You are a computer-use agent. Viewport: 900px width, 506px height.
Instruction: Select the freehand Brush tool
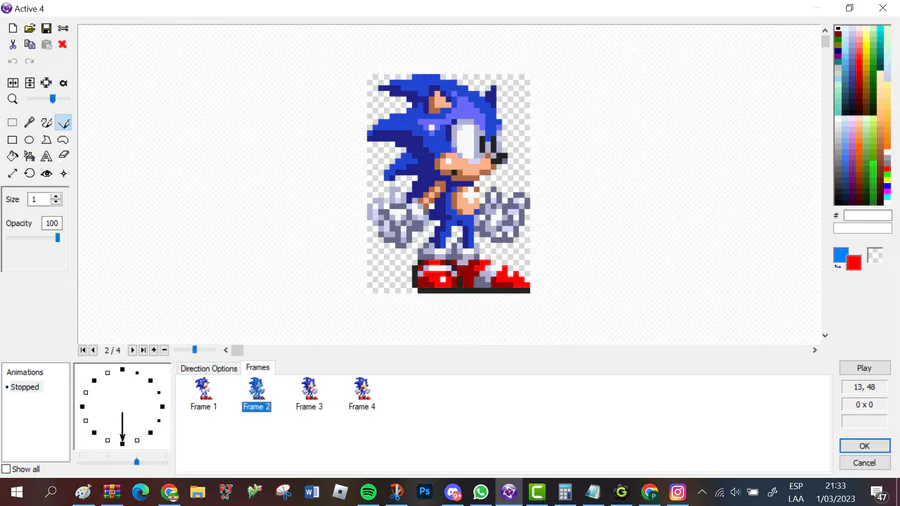coord(46,122)
